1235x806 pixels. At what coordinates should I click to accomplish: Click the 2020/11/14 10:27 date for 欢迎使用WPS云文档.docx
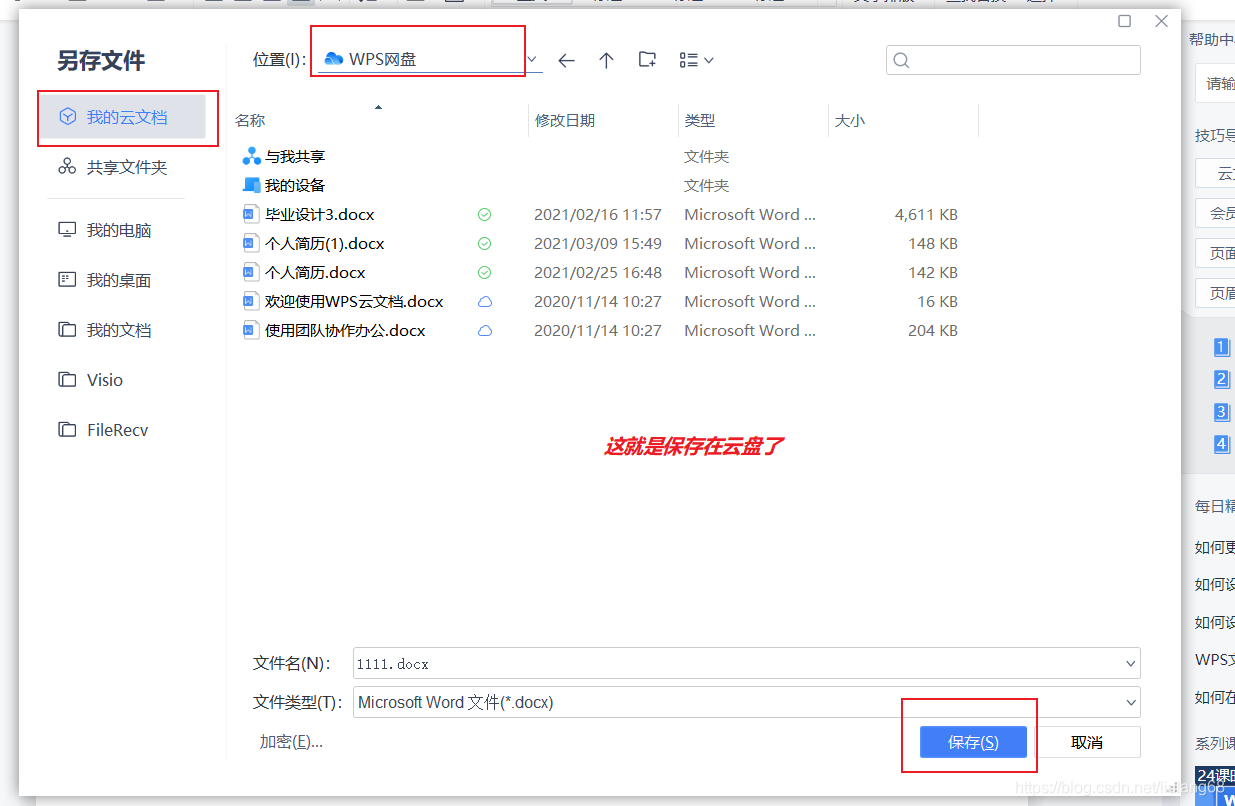pyautogui.click(x=598, y=301)
